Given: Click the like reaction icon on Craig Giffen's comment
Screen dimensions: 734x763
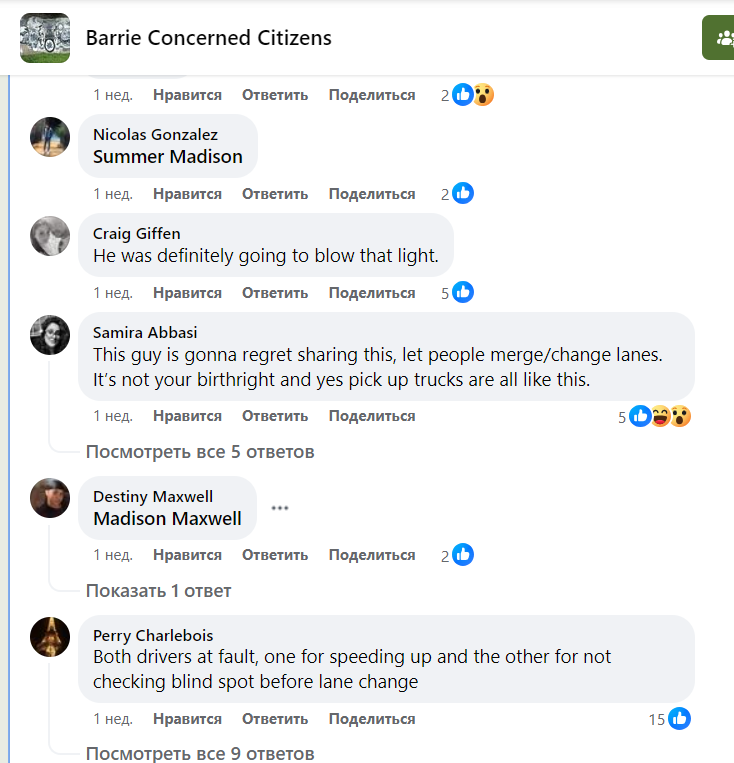Looking at the screenshot, I should click(x=463, y=293).
